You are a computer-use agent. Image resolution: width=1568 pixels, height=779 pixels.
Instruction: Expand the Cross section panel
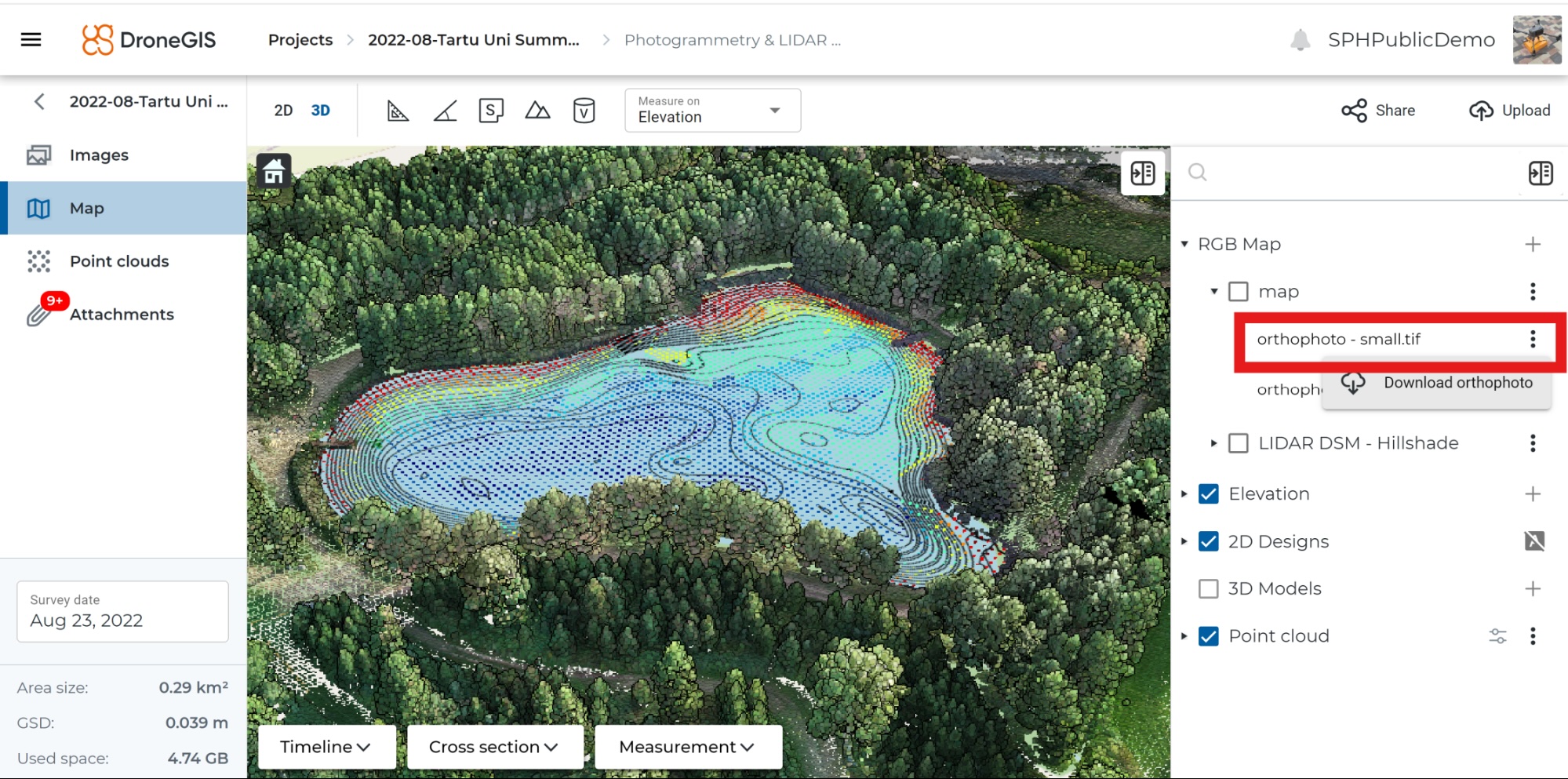pyautogui.click(x=494, y=747)
